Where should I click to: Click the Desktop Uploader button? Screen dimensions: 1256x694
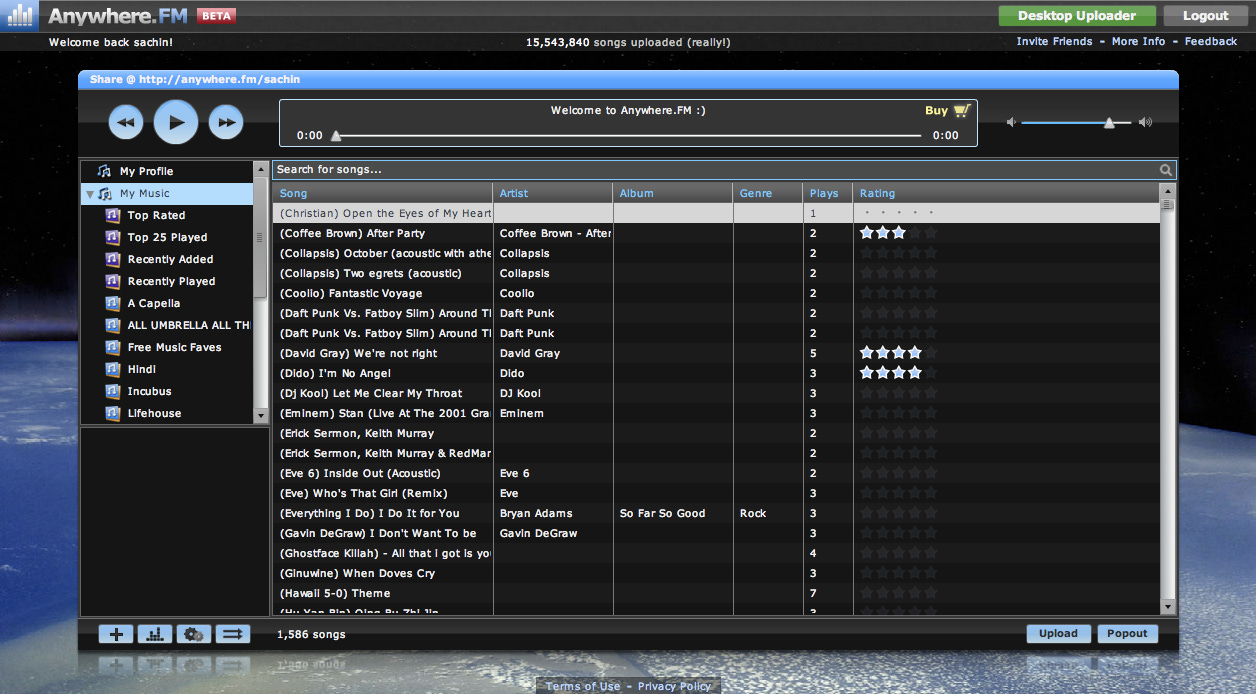[1077, 15]
